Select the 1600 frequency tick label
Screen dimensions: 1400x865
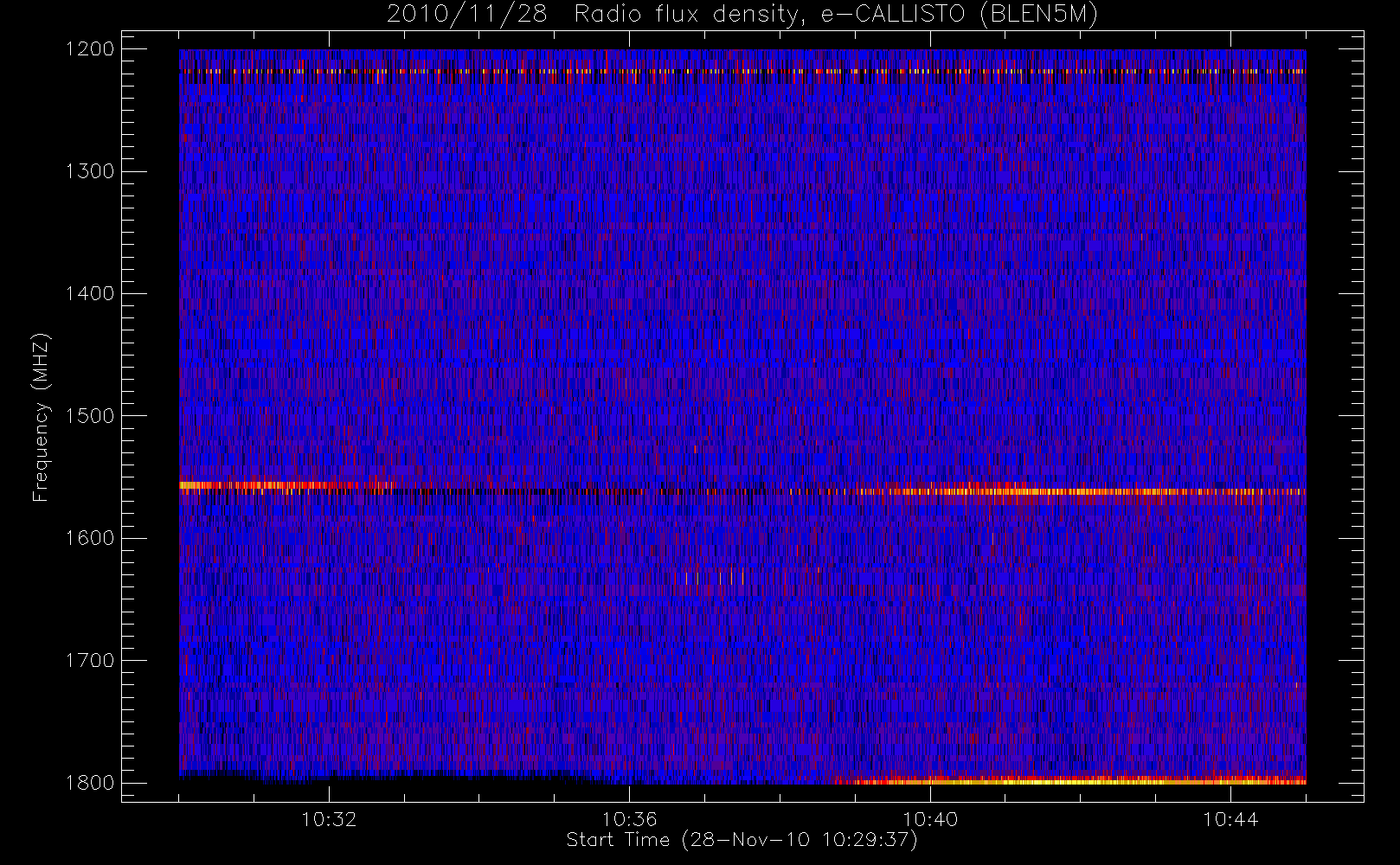coord(90,538)
